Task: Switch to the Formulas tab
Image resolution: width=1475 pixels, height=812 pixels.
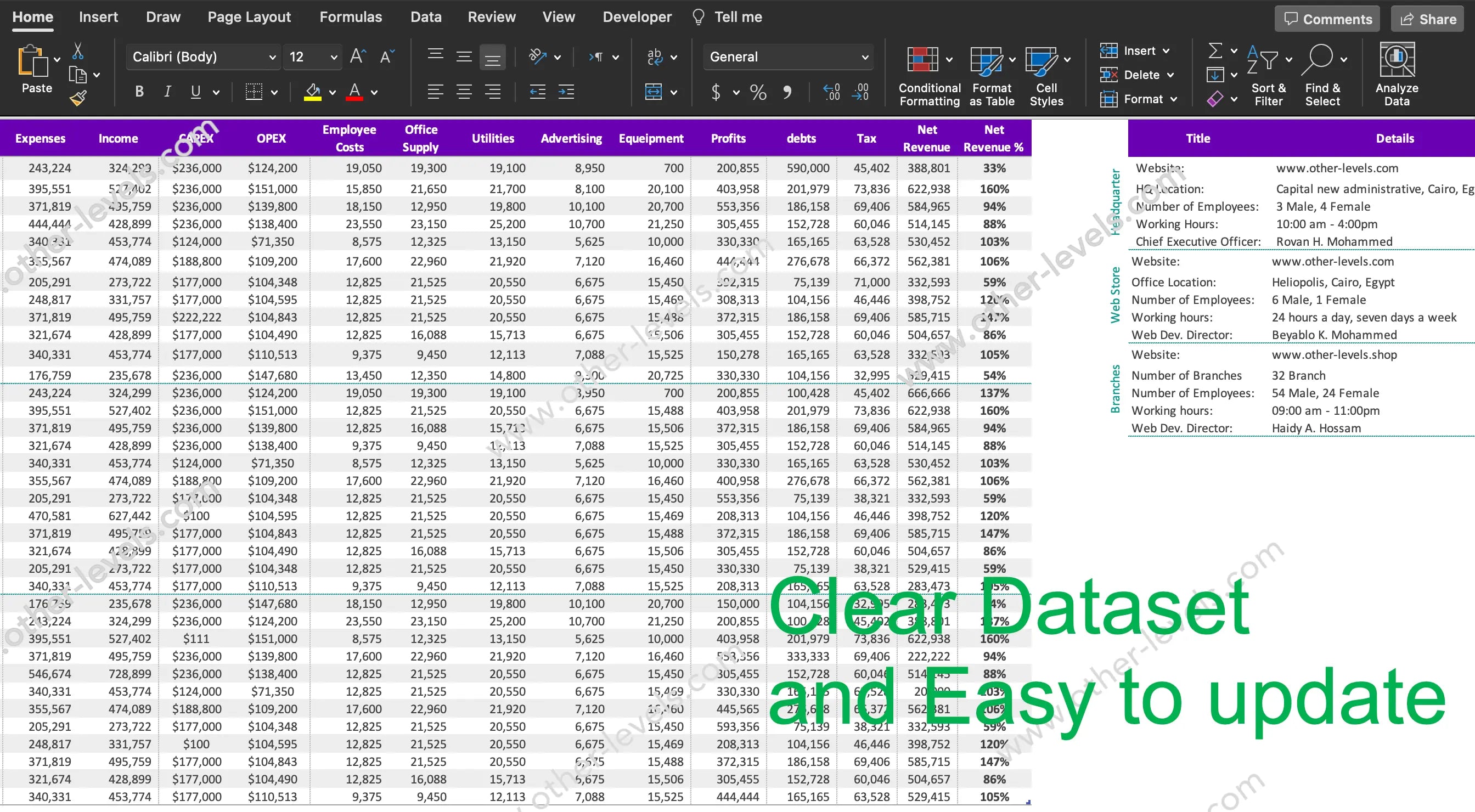Action: [x=351, y=17]
